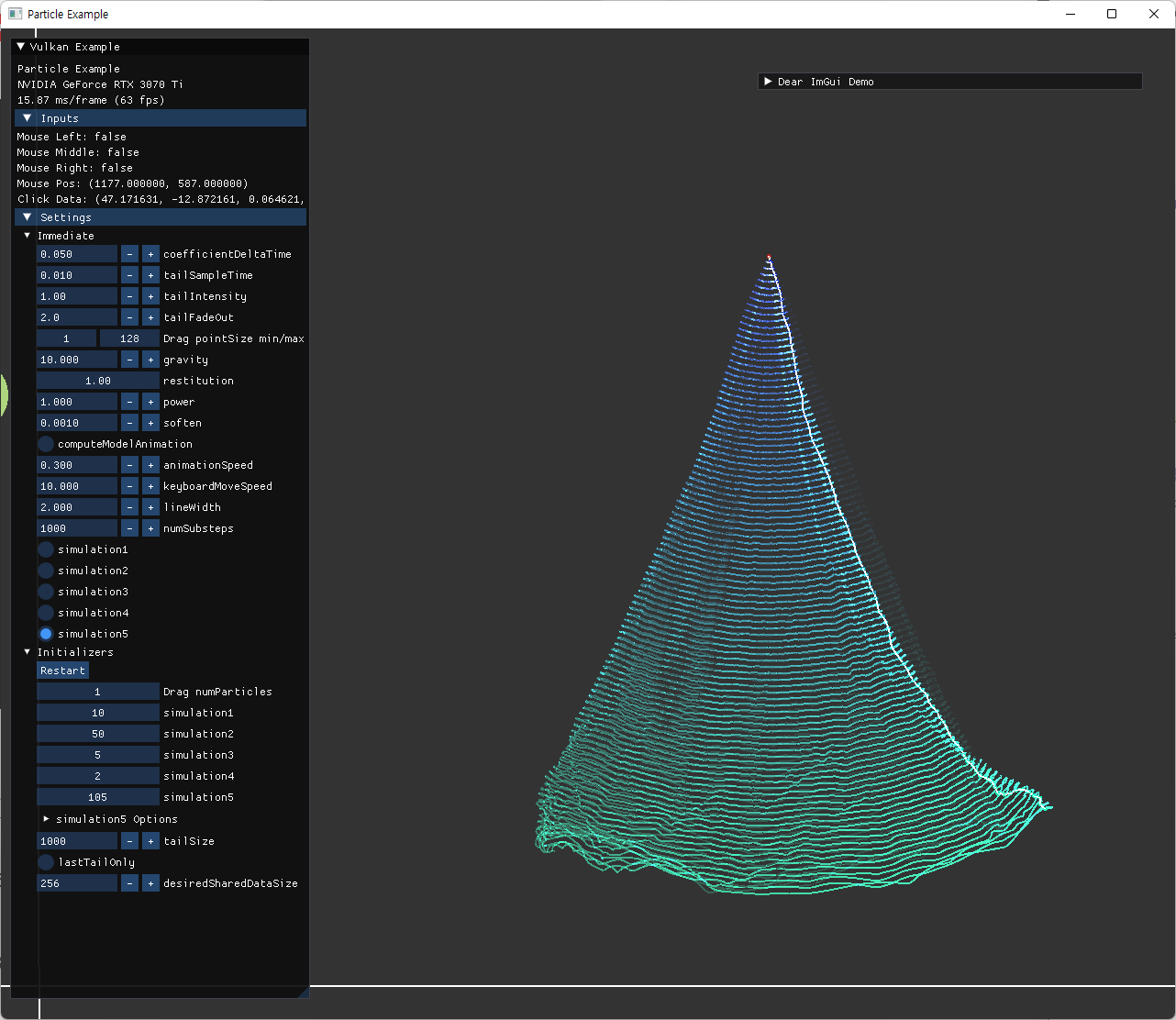Click the numSubsteps value field

(77, 528)
